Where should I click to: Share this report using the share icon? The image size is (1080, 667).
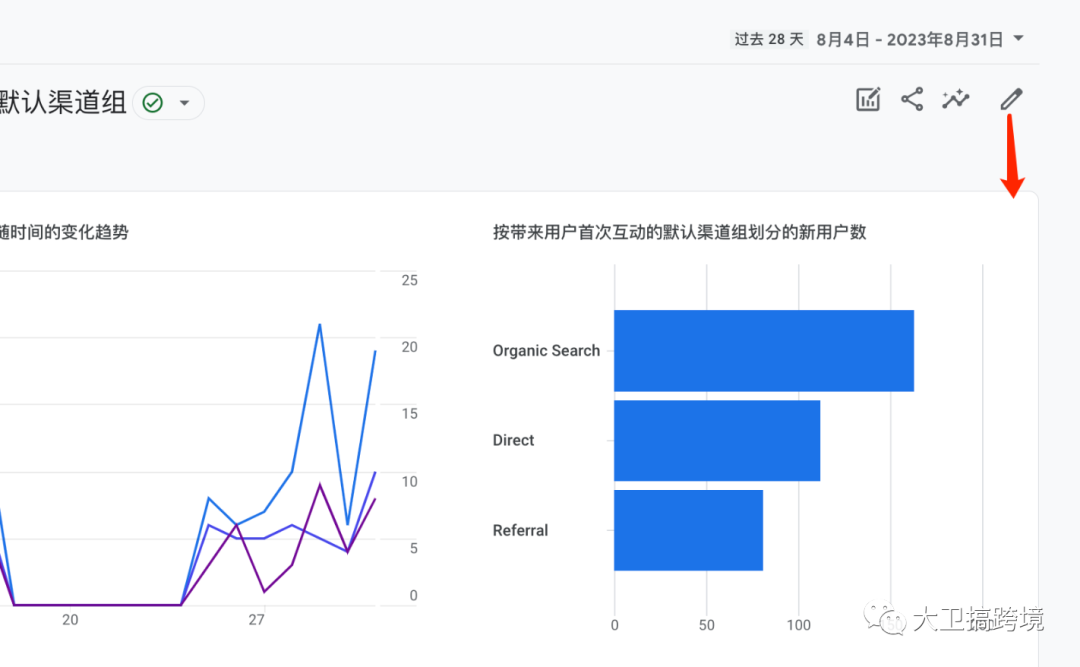(x=912, y=99)
